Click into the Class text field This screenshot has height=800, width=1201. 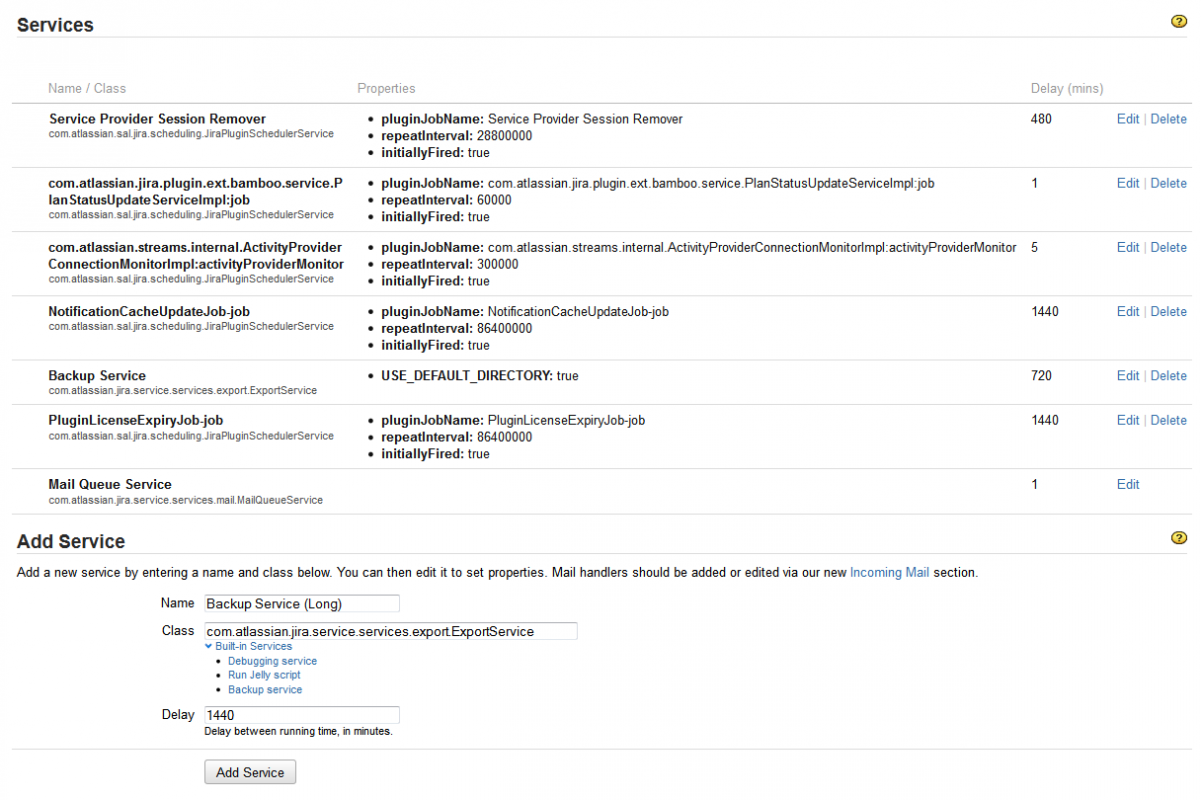pos(390,631)
